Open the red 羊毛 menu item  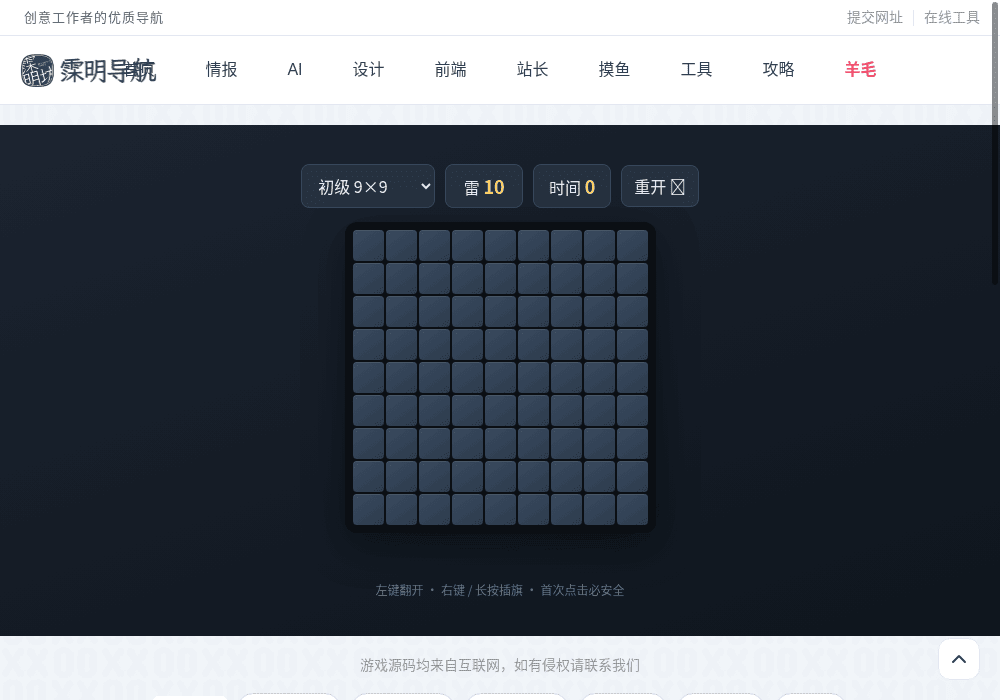click(x=860, y=69)
